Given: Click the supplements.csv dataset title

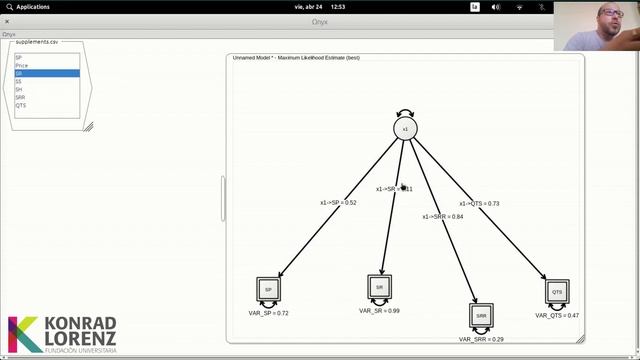Looking at the screenshot, I should coord(37,42).
